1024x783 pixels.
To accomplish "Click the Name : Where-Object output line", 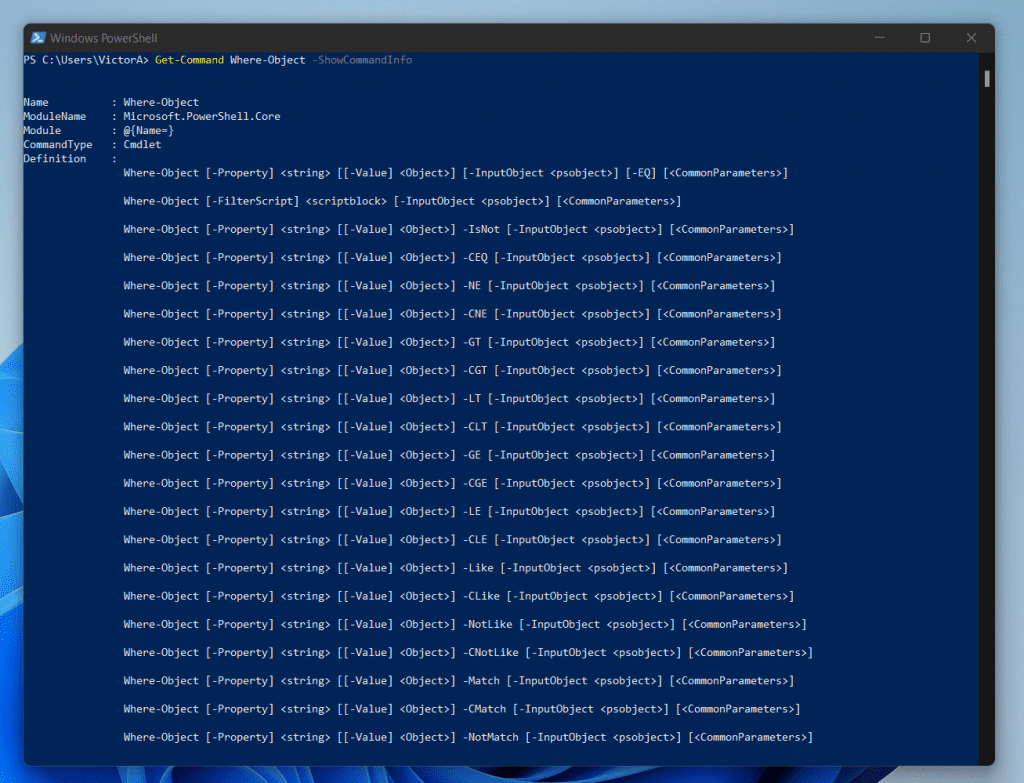I will tap(111, 103).
